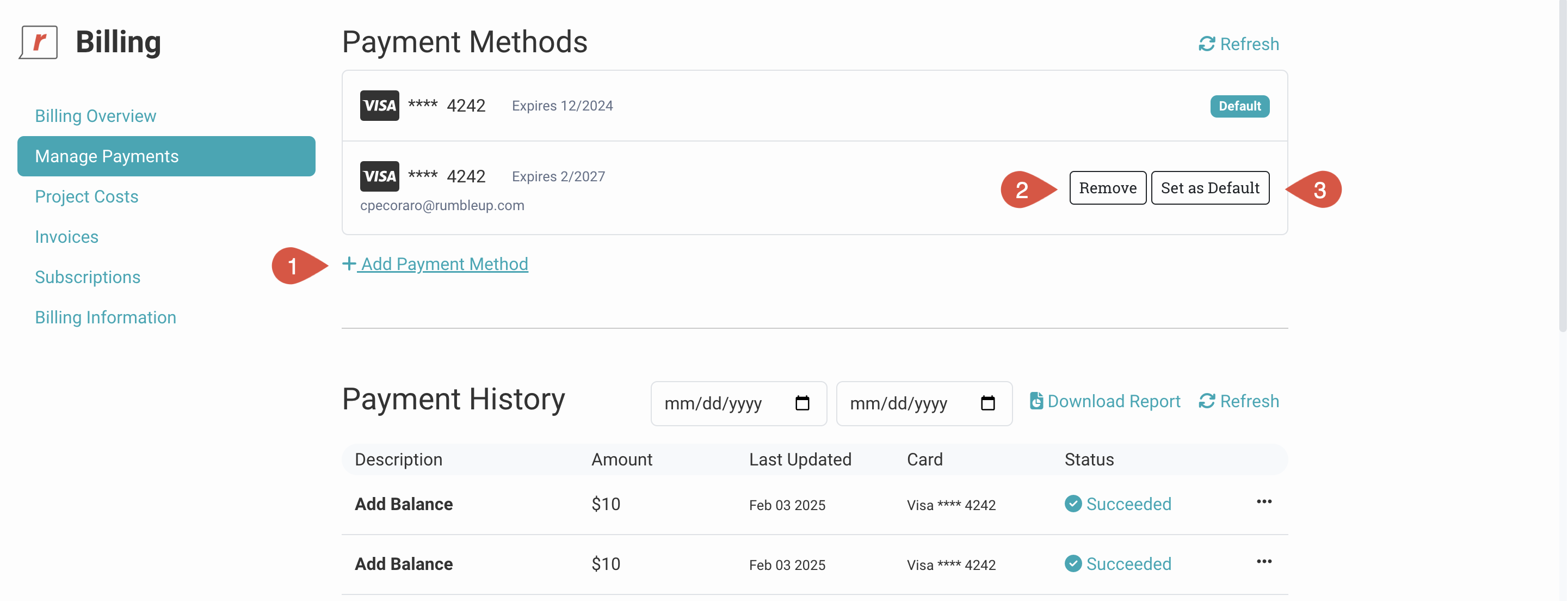Click the RumbleUp logo icon
Image resolution: width=1568 pixels, height=601 pixels.
pos(38,42)
